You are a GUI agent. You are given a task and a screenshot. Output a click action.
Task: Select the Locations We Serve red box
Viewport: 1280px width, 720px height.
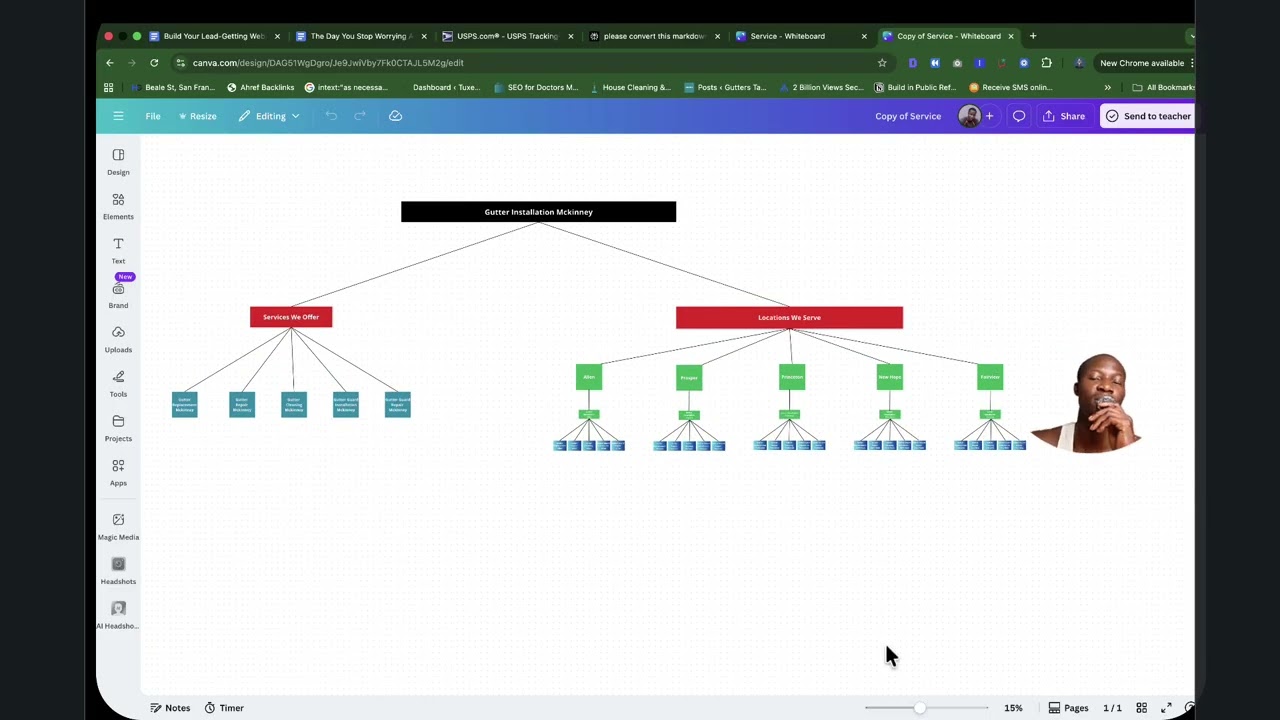pyautogui.click(x=789, y=318)
